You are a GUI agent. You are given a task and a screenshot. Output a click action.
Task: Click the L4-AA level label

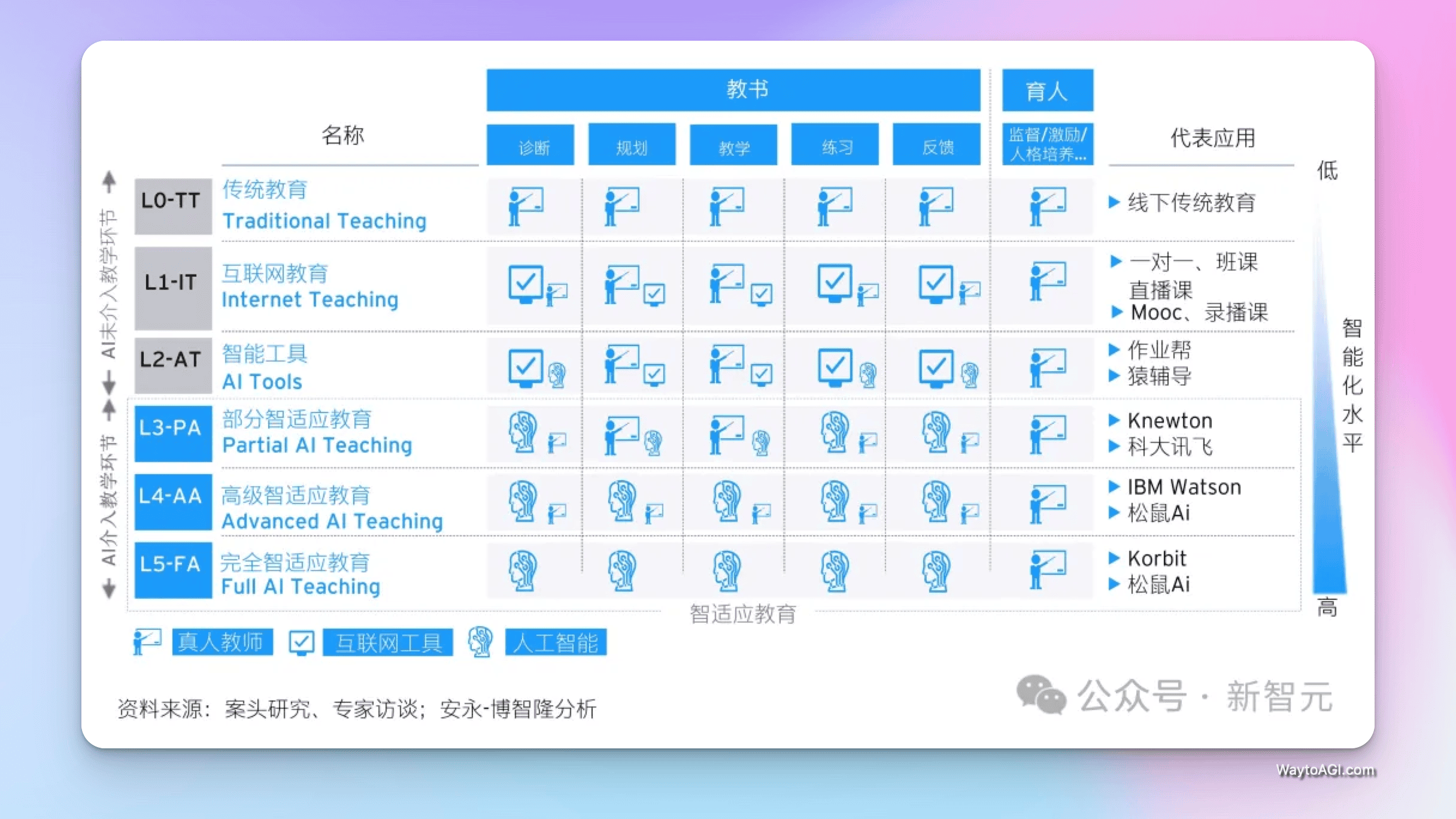[173, 502]
